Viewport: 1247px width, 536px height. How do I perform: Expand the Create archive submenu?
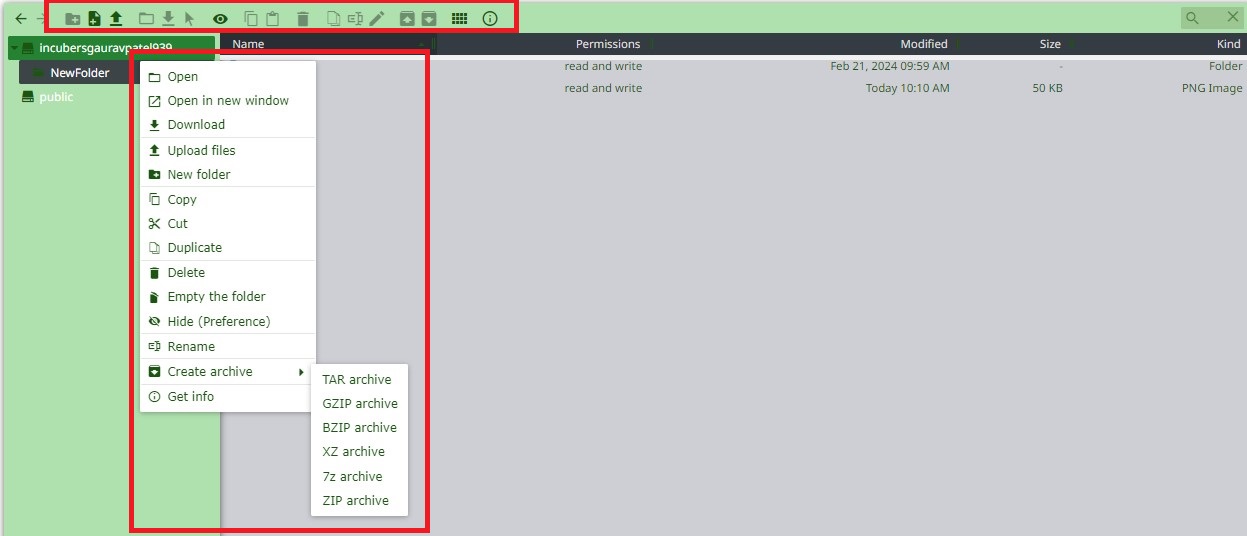pos(228,371)
